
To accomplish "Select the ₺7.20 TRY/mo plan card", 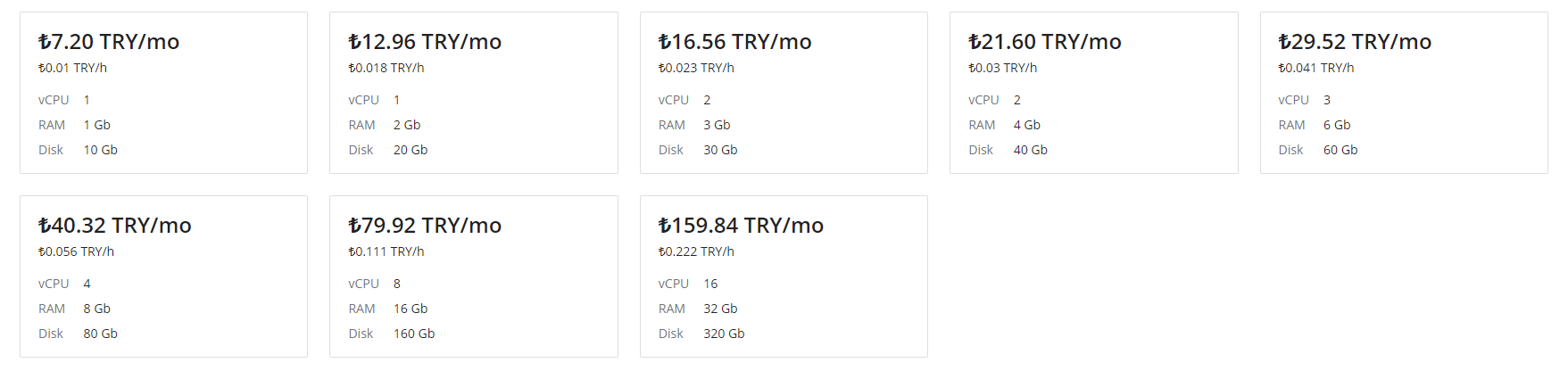I will click(x=163, y=93).
